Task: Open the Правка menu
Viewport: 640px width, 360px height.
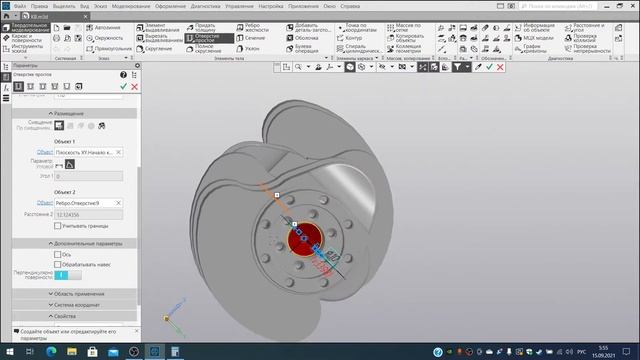Action: [39, 6]
